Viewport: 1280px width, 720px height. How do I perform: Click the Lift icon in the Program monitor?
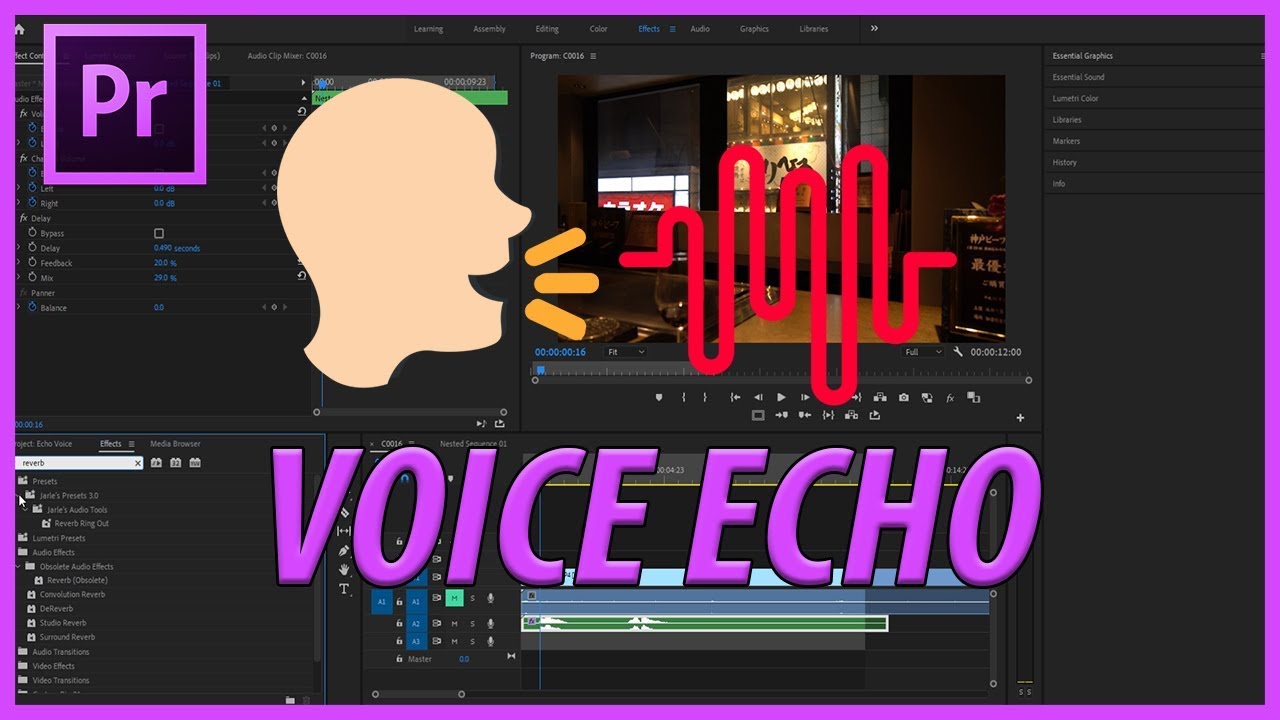coord(782,415)
